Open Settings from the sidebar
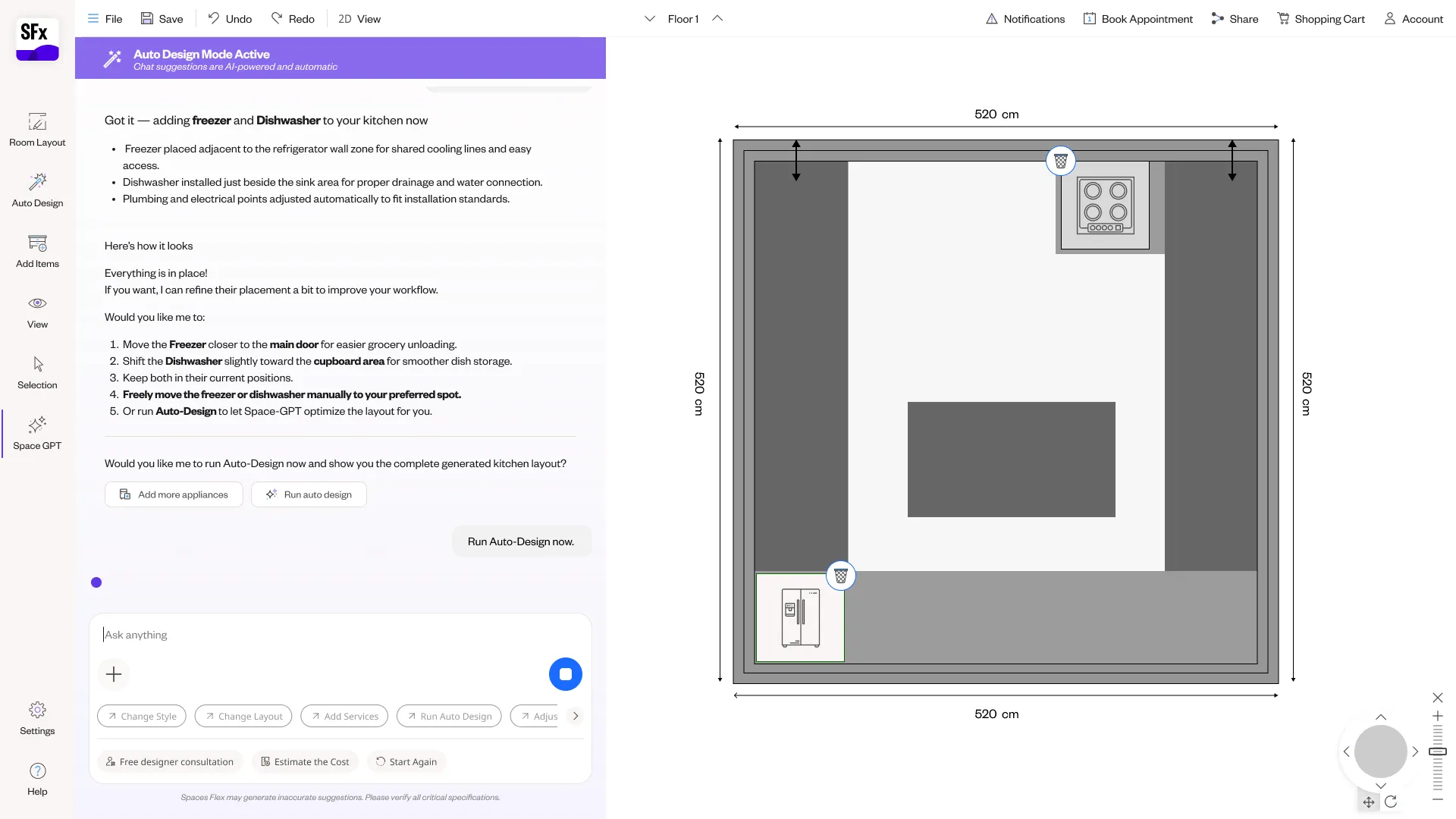The width and height of the screenshot is (1456, 819). click(x=37, y=718)
